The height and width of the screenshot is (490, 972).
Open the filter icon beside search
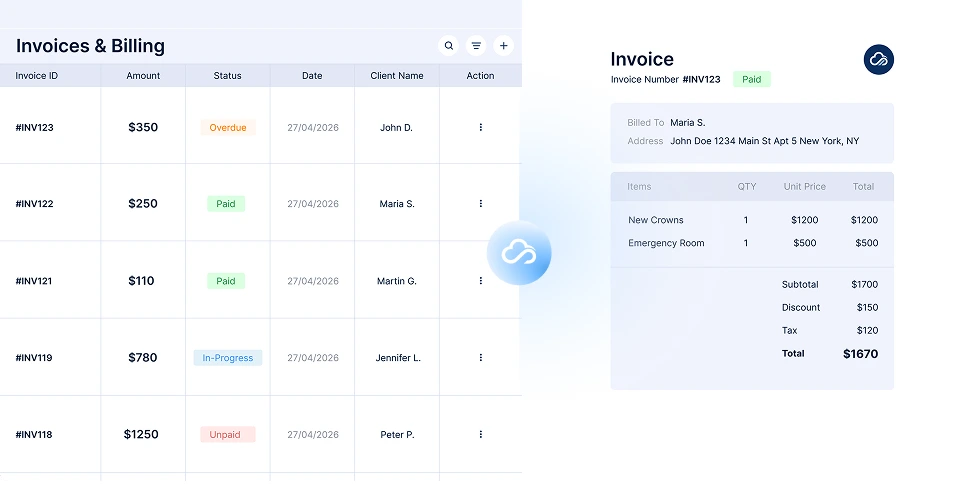click(476, 45)
